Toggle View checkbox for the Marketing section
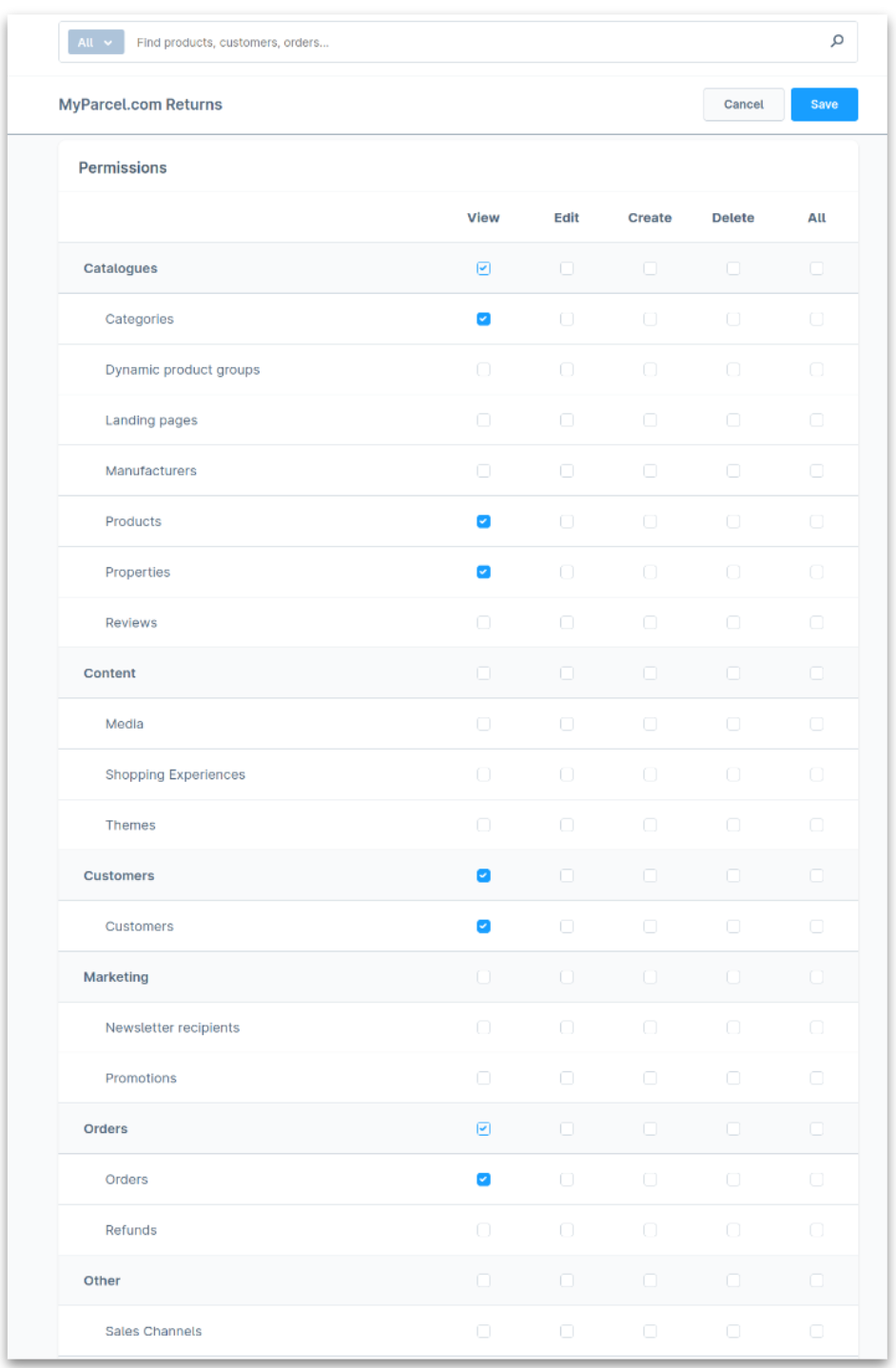This screenshot has height=1368, width=896. point(484,977)
